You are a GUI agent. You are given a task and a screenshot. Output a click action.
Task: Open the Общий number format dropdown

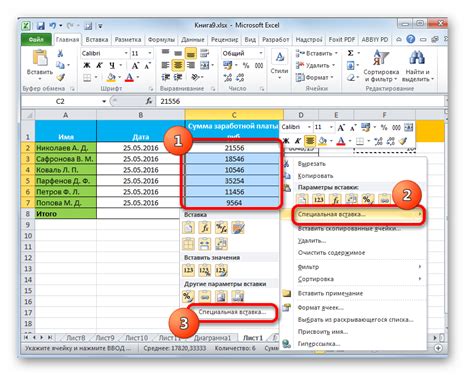261,53
